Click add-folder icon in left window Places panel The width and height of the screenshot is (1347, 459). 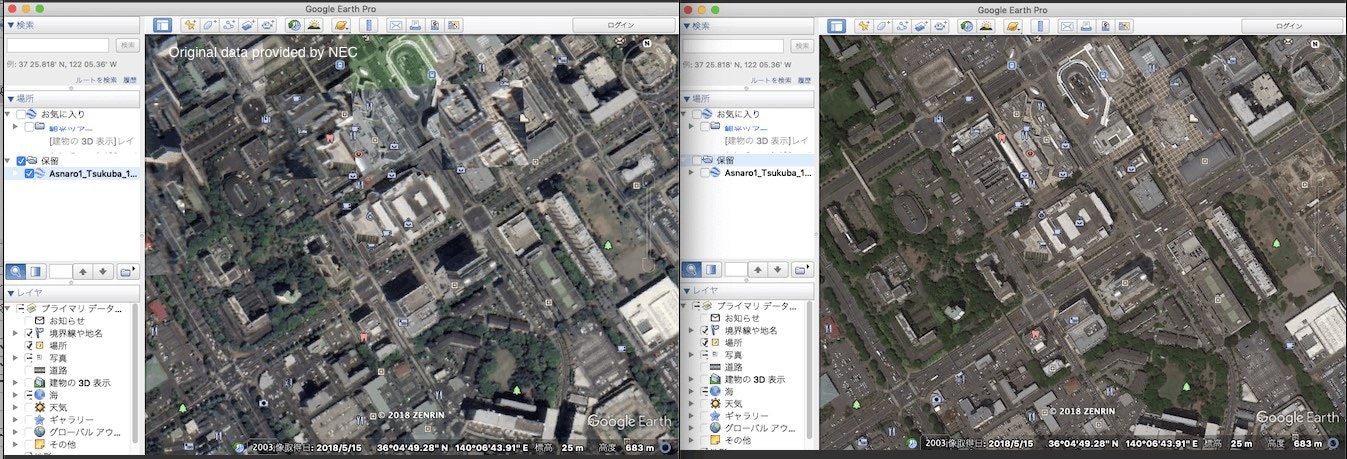128,271
